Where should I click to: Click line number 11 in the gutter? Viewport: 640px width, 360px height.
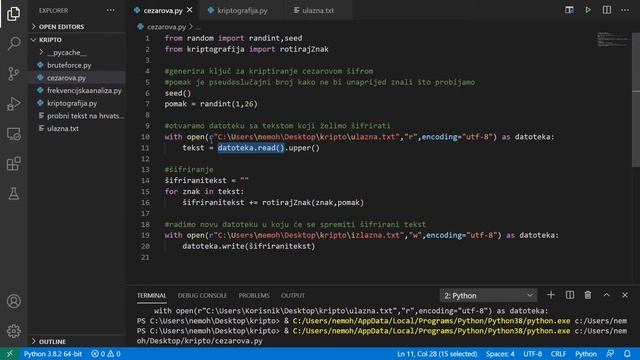(145, 148)
